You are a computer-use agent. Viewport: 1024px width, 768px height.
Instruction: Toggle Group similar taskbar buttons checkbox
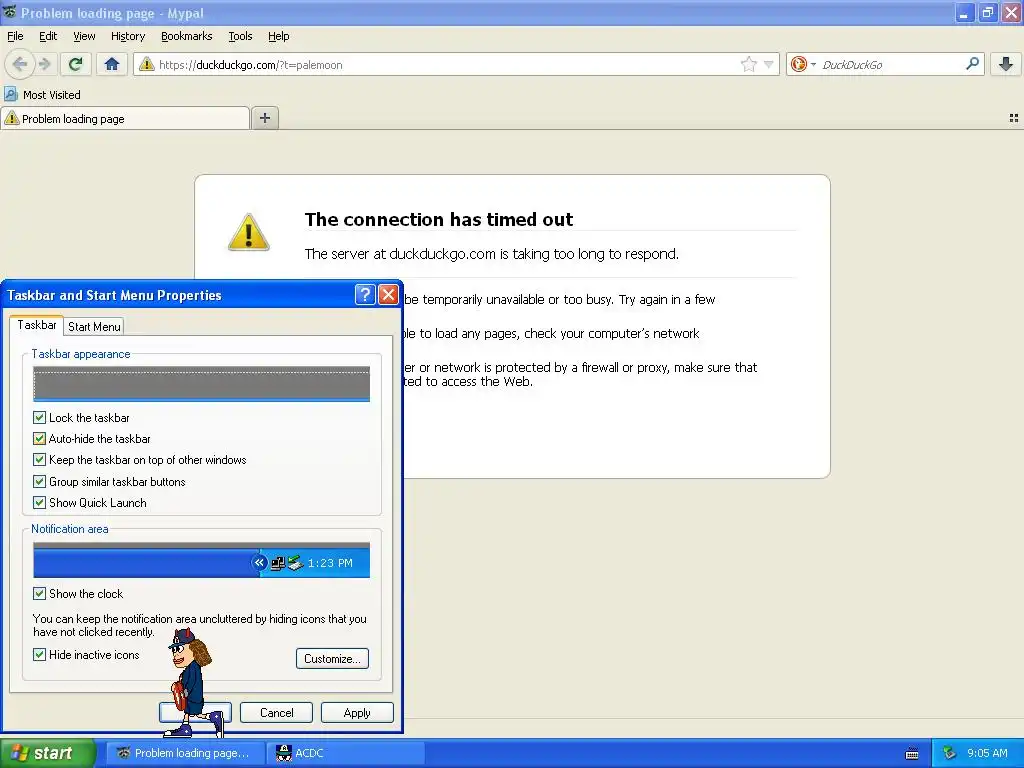[x=39, y=482]
